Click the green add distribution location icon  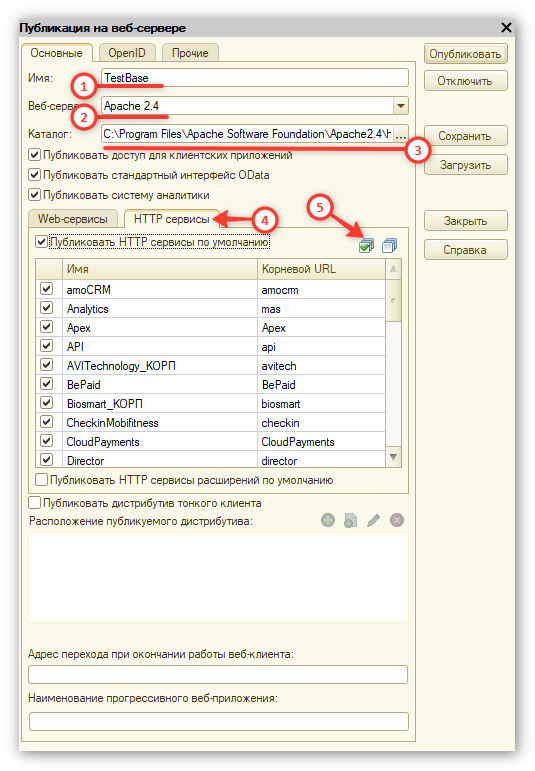pos(328,520)
